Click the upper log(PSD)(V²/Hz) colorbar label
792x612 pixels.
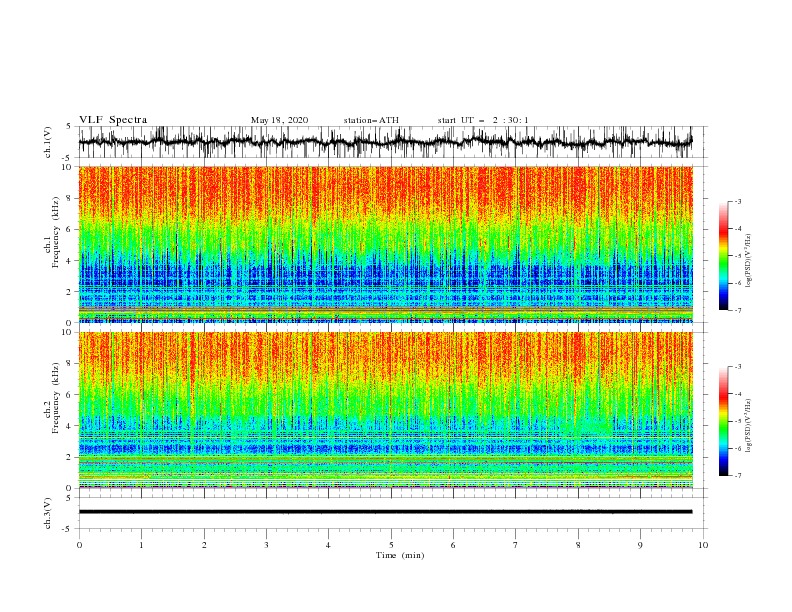click(749, 261)
